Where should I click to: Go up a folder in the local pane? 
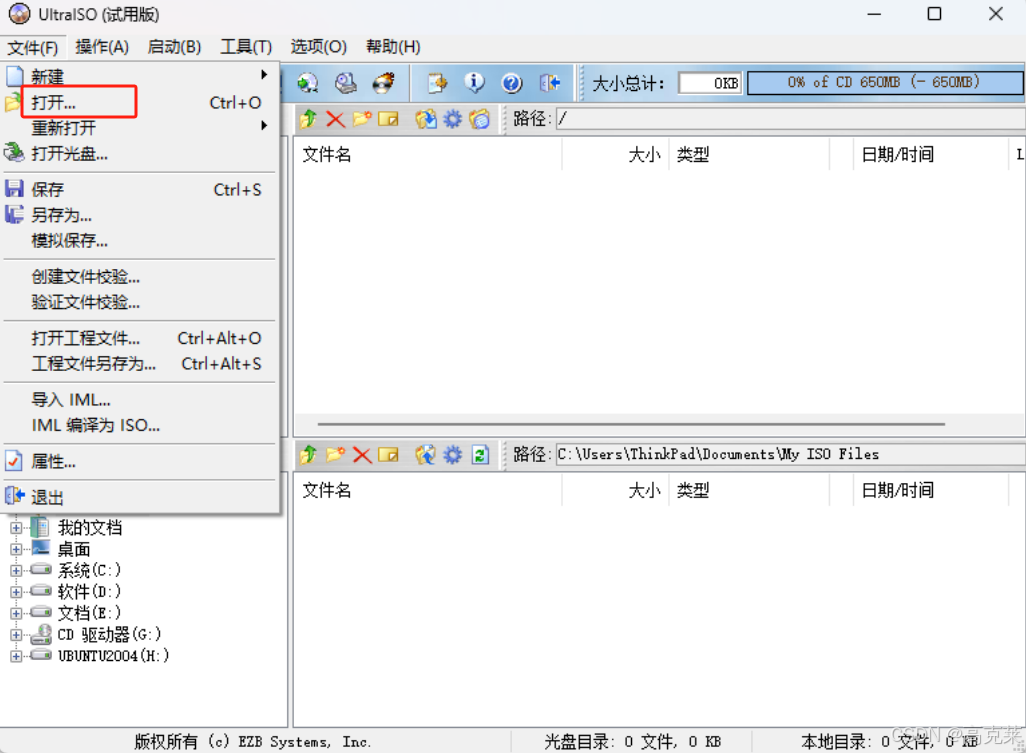pos(308,454)
